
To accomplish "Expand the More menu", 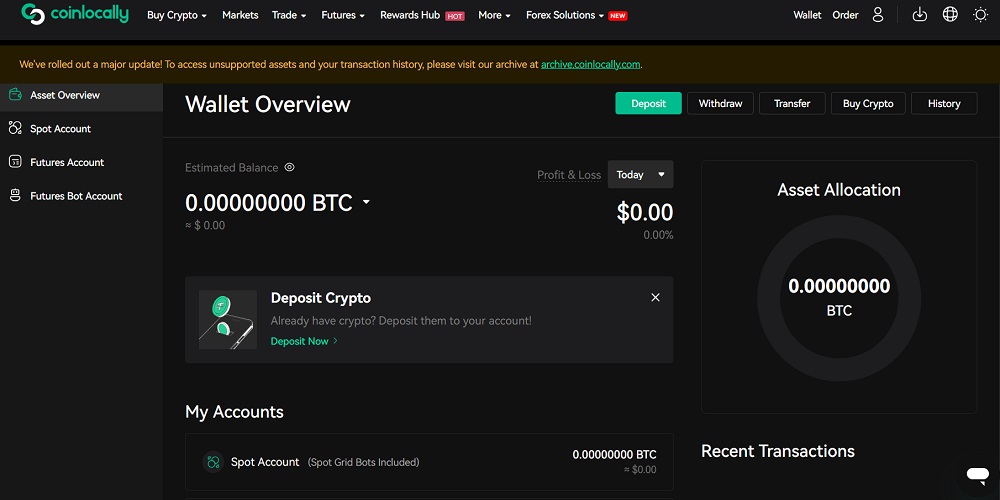I will point(494,15).
